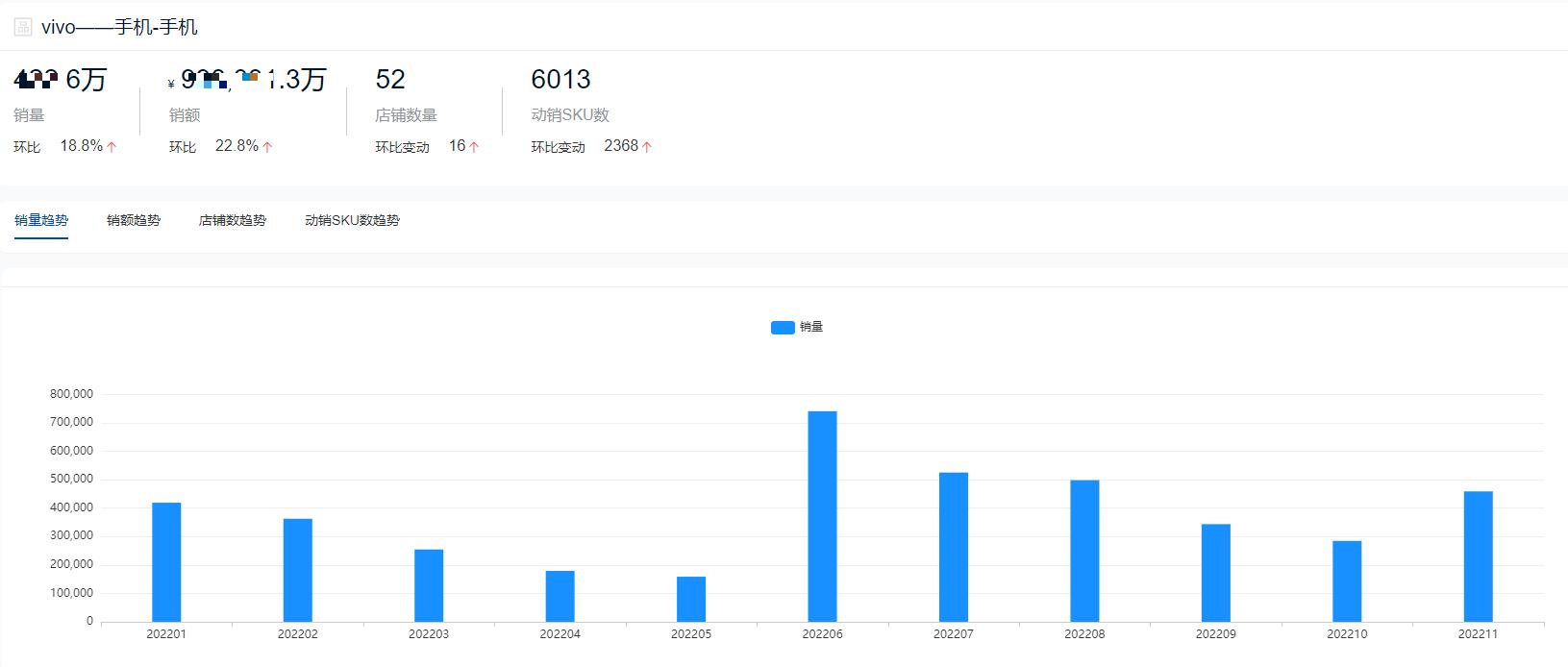Switch to the 销量趋势 tab
The image size is (1568, 667).
41,220
